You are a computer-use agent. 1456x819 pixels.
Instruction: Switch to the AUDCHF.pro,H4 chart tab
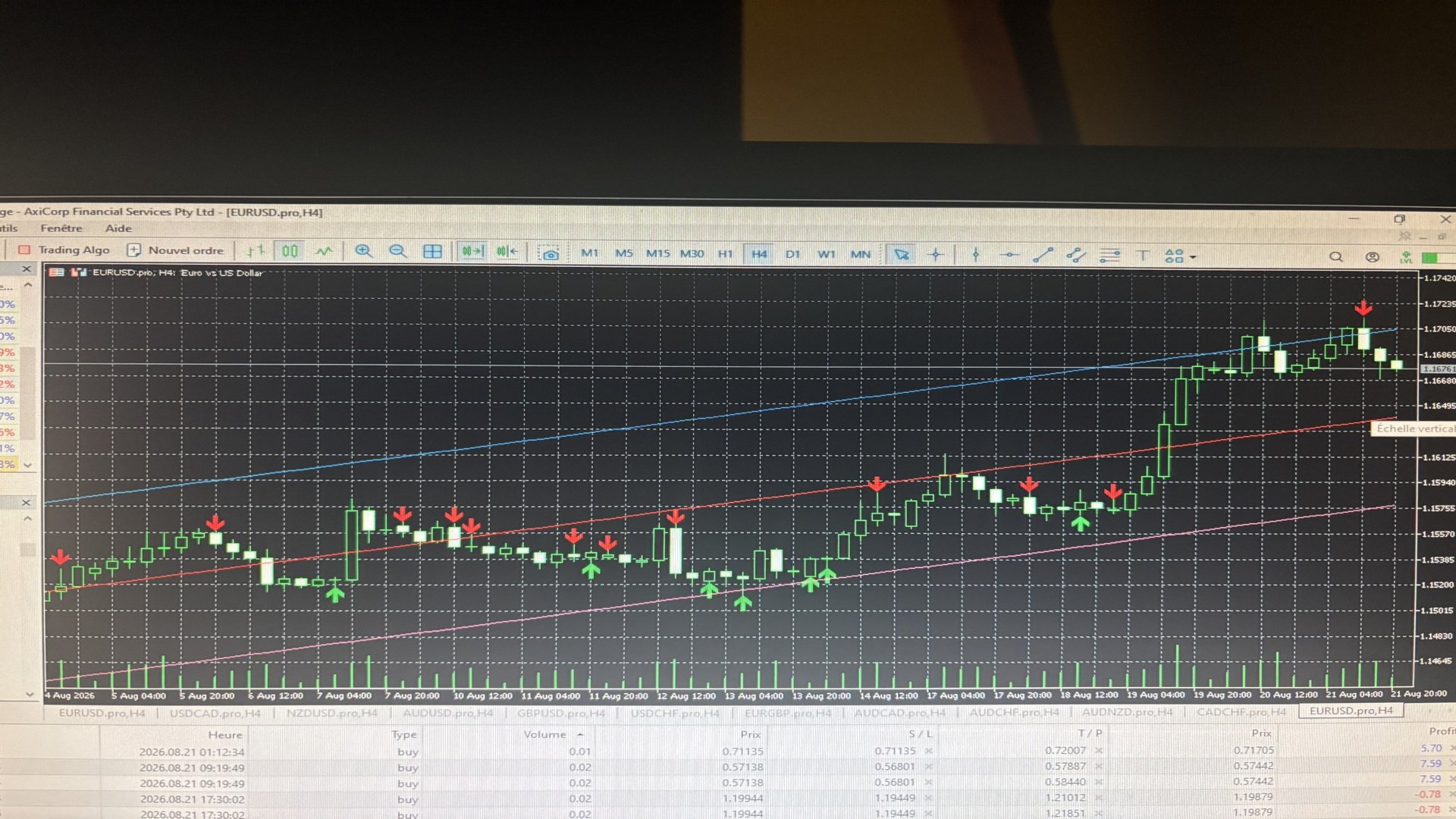(x=1015, y=712)
